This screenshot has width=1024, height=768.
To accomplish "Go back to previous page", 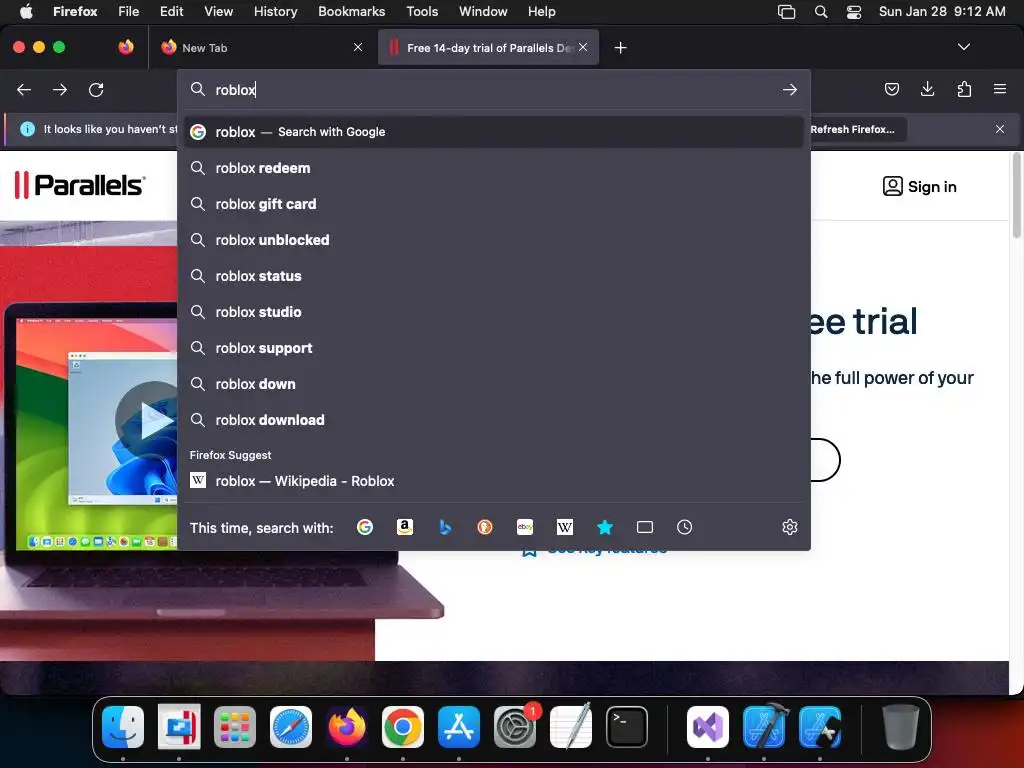I will tap(24, 89).
